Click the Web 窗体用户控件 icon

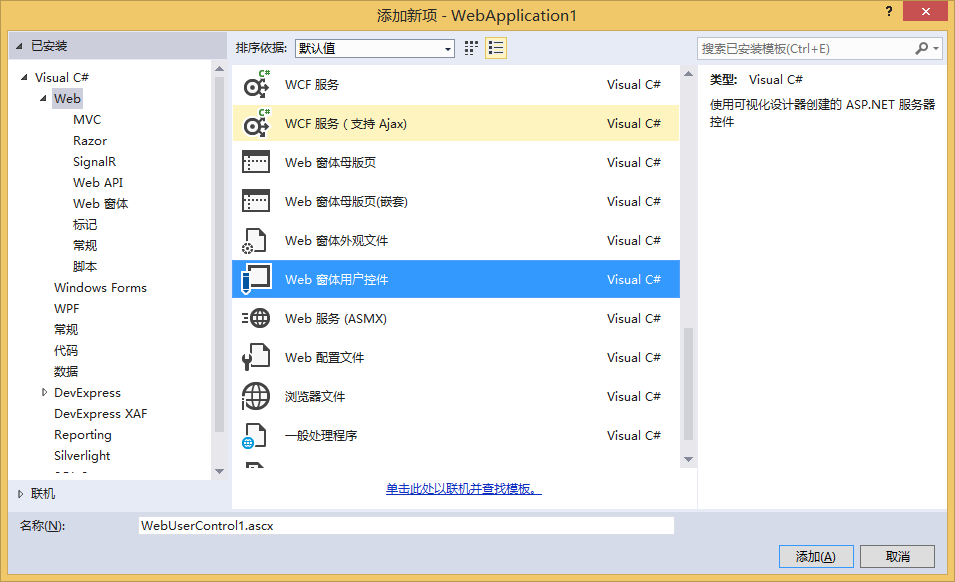tap(256, 279)
